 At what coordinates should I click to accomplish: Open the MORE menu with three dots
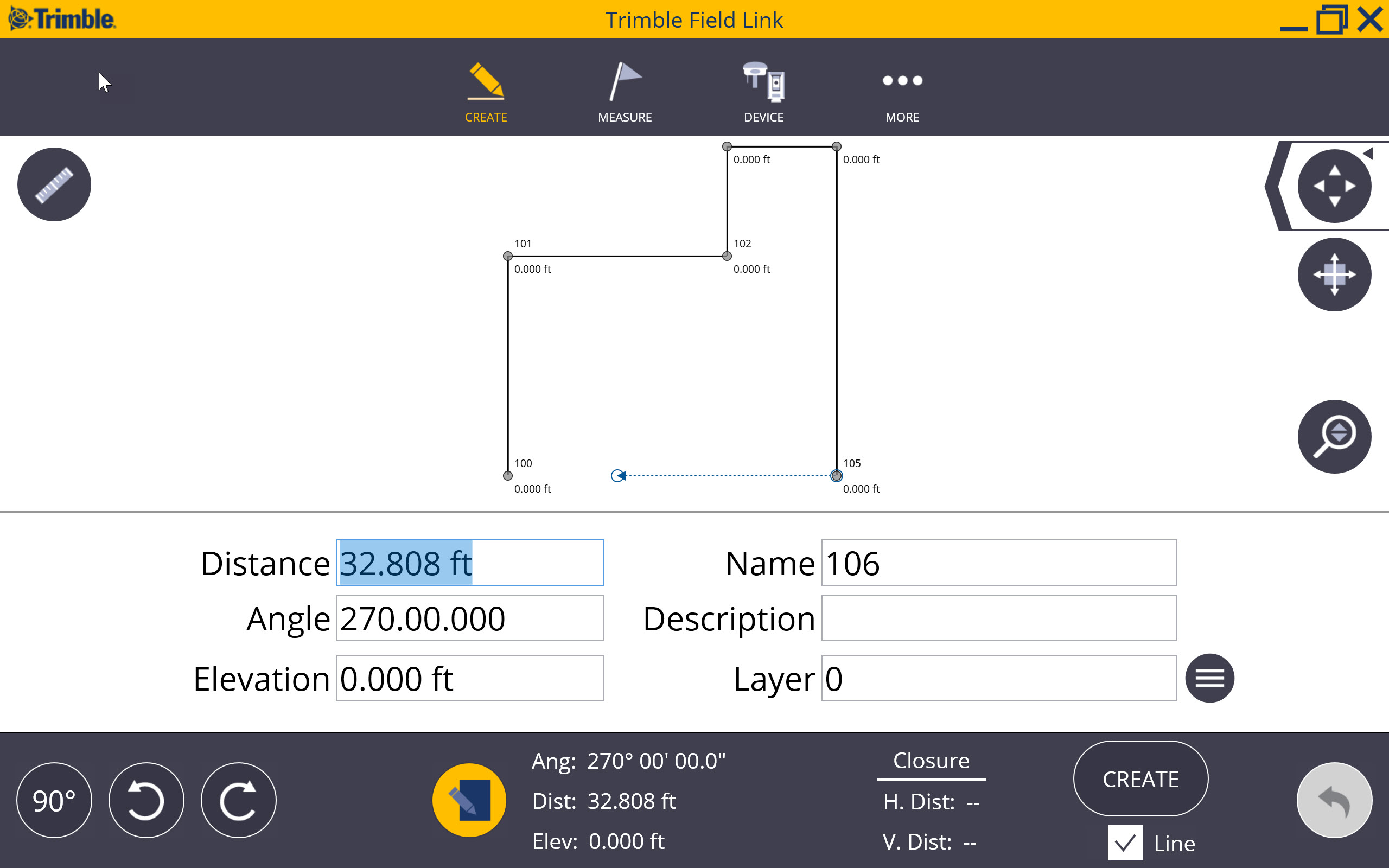[902, 92]
